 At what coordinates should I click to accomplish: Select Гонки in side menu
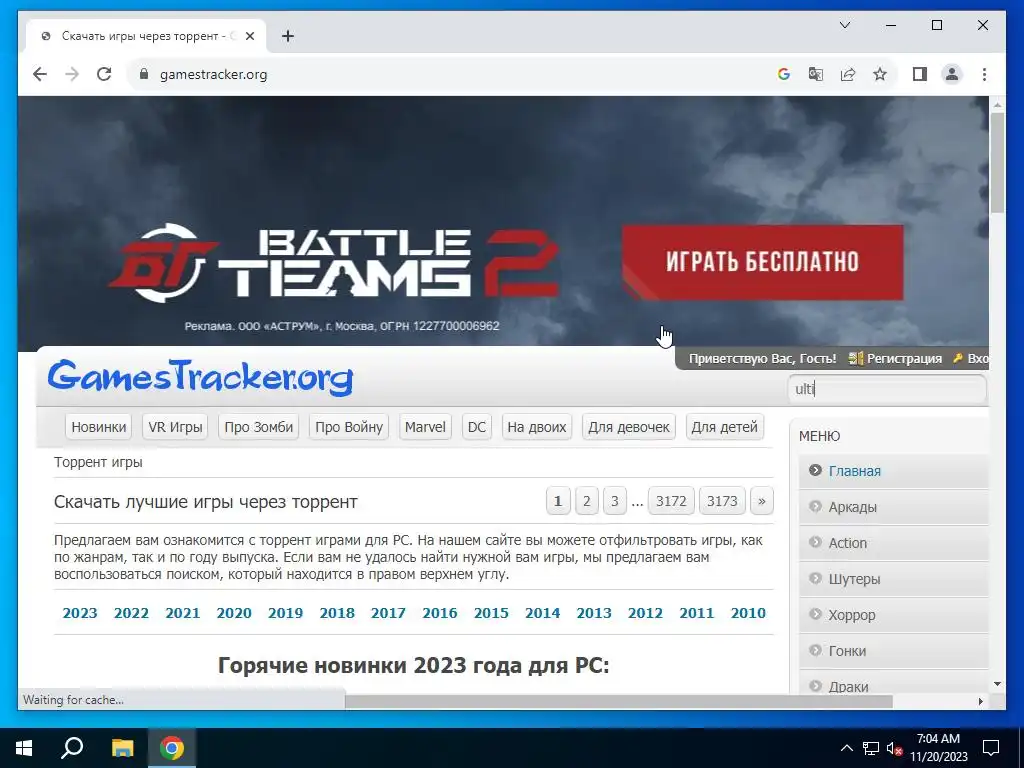click(x=893, y=650)
